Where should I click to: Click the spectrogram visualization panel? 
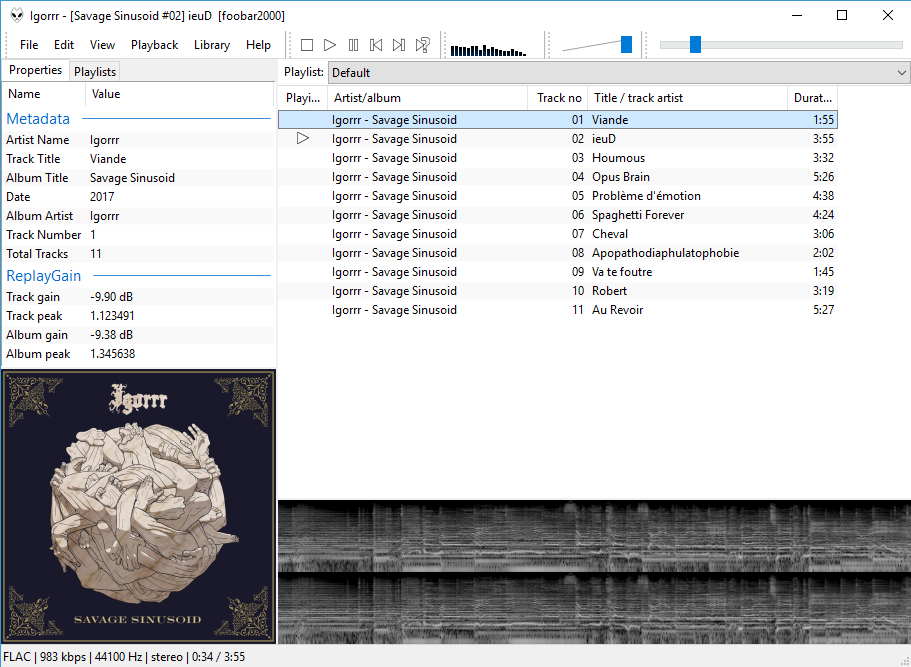(x=594, y=572)
